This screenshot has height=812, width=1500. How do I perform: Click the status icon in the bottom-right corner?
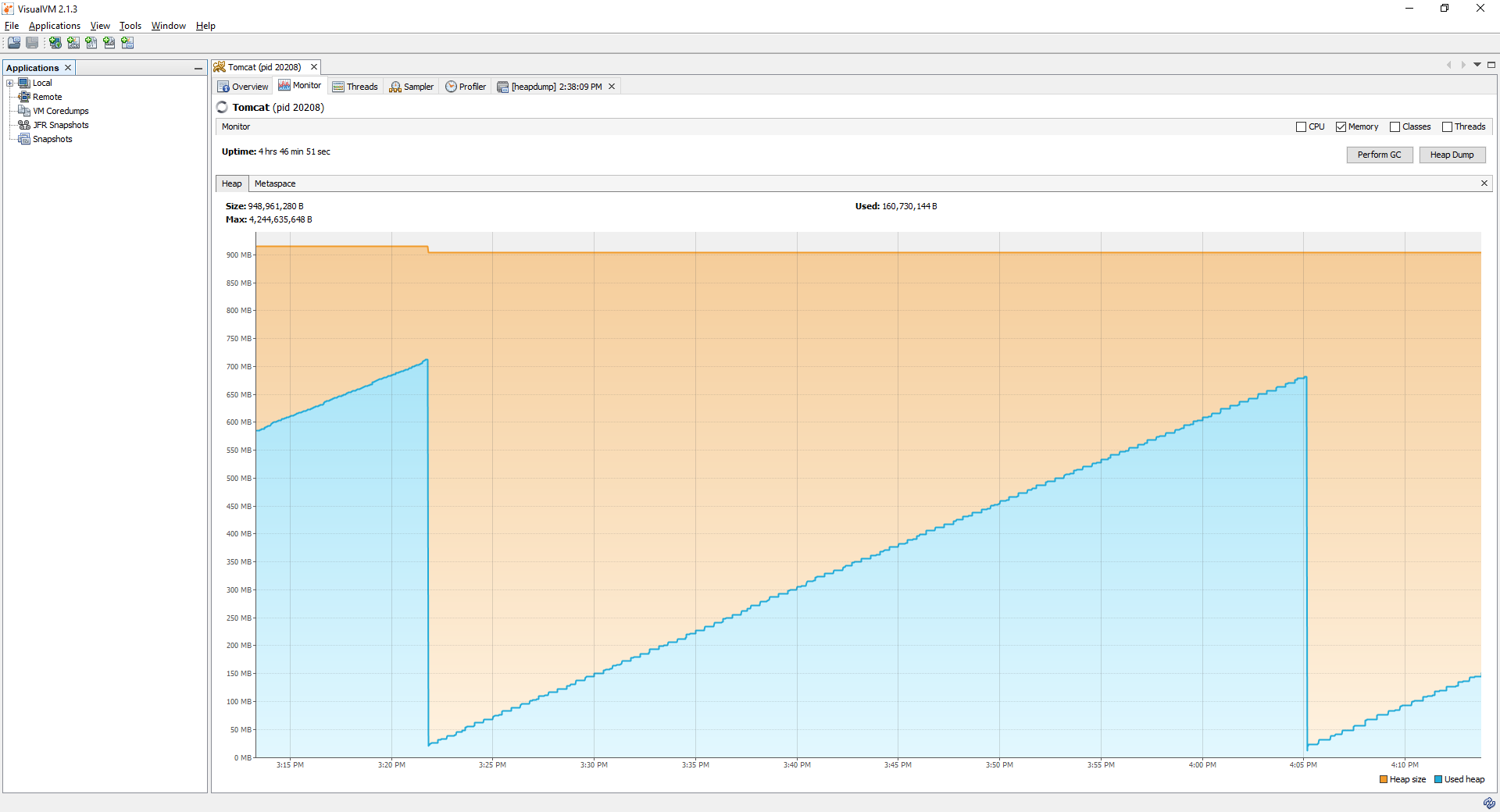tap(1489, 803)
